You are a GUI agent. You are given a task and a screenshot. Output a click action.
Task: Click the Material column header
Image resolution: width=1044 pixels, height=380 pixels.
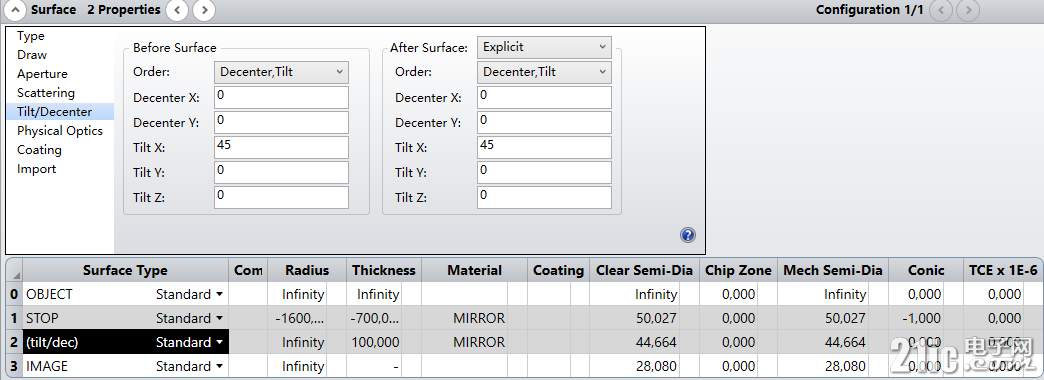(474, 270)
